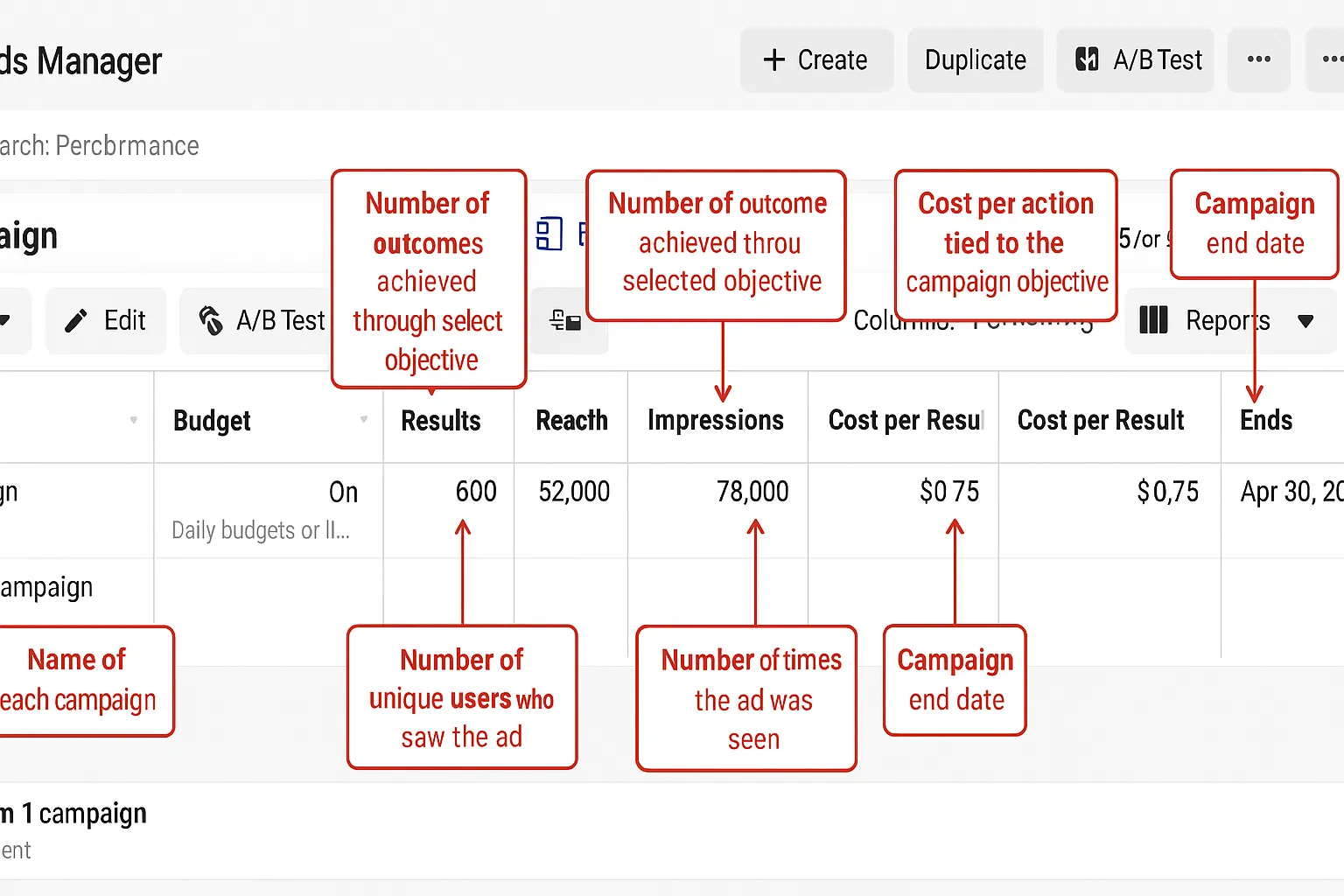
Task: Sort by the Results column header
Action: pyautogui.click(x=440, y=421)
